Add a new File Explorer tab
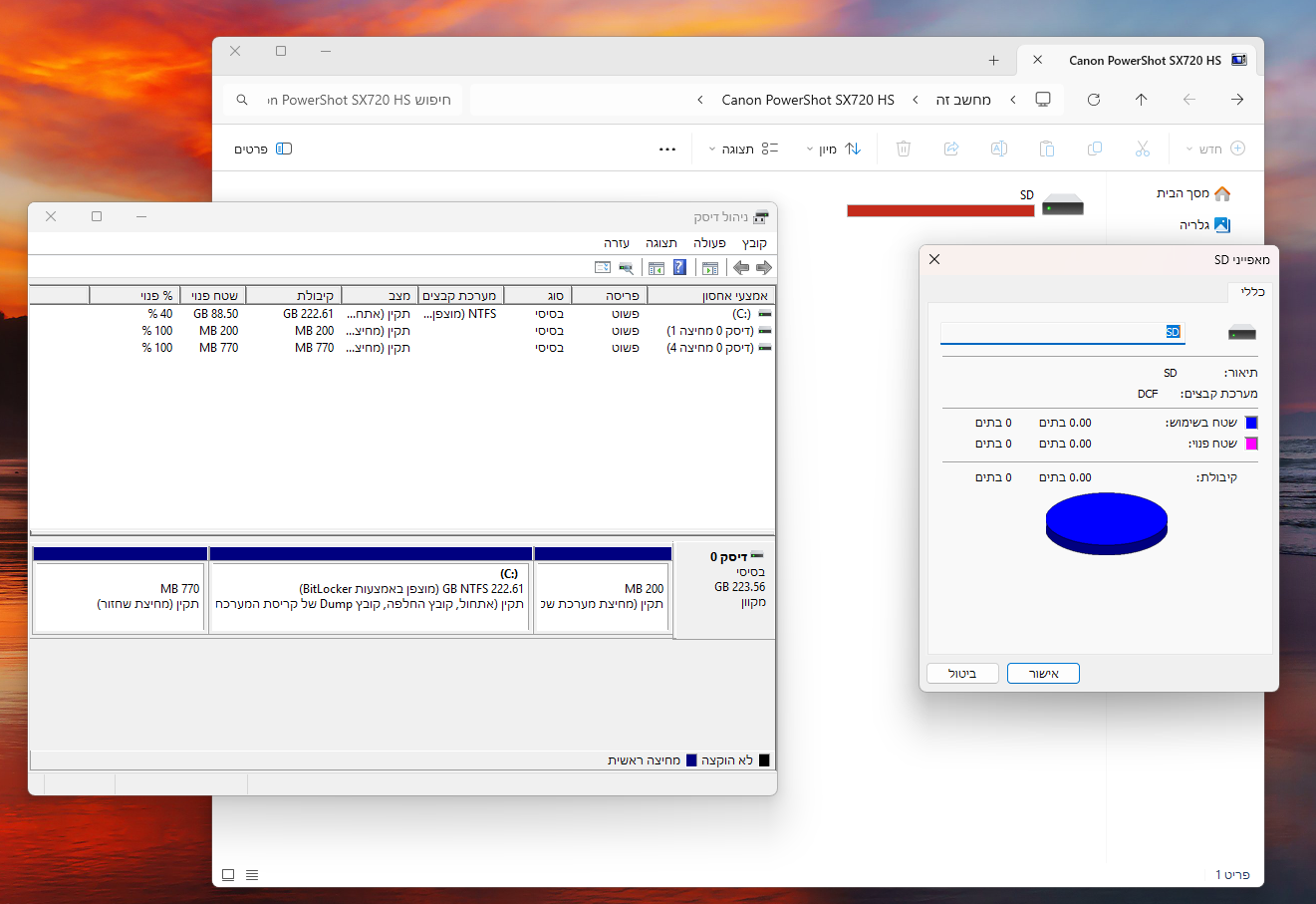 coord(993,61)
